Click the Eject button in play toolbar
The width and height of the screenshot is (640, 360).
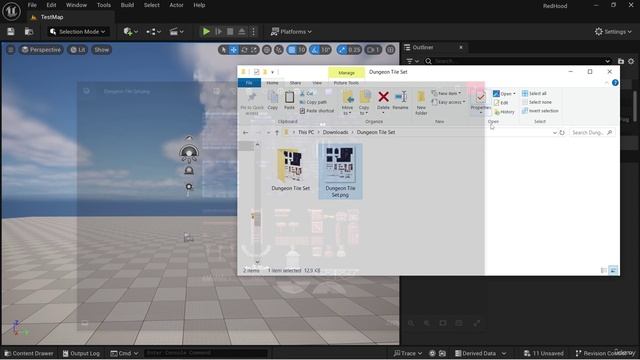[x=242, y=31]
